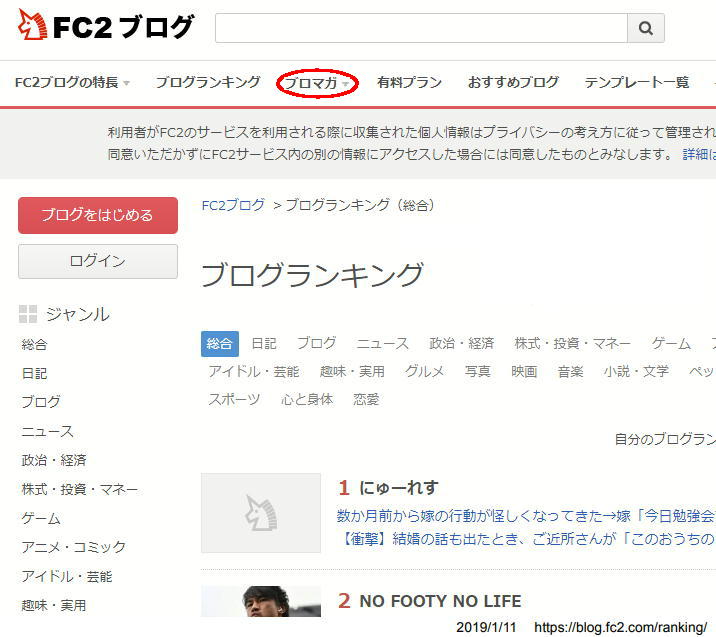Switch to the ブログ ranking tab
Image resolution: width=716 pixels, height=637 pixels.
pyautogui.click(x=316, y=343)
